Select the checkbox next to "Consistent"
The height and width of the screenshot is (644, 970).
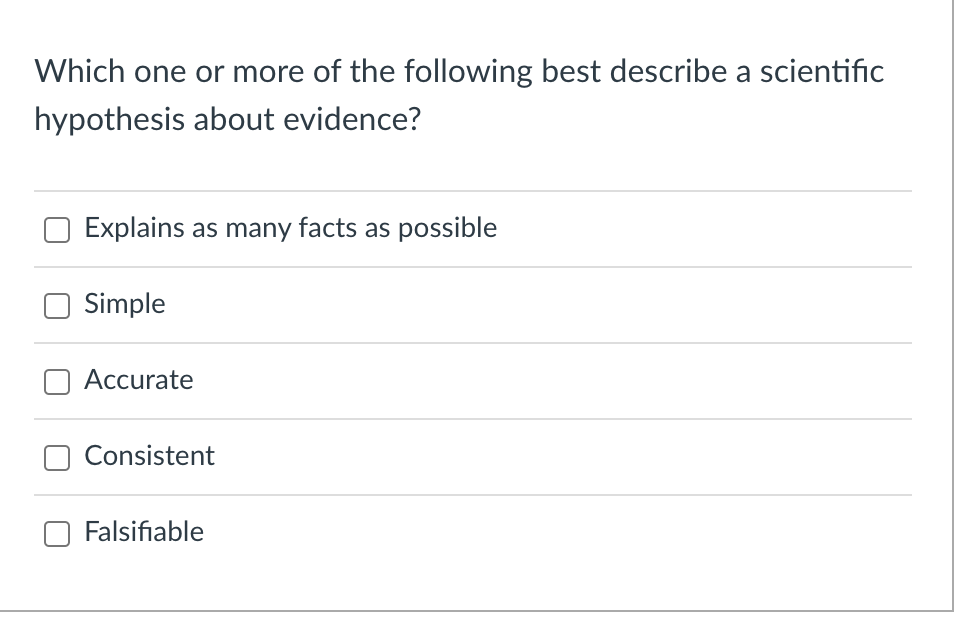(56, 458)
